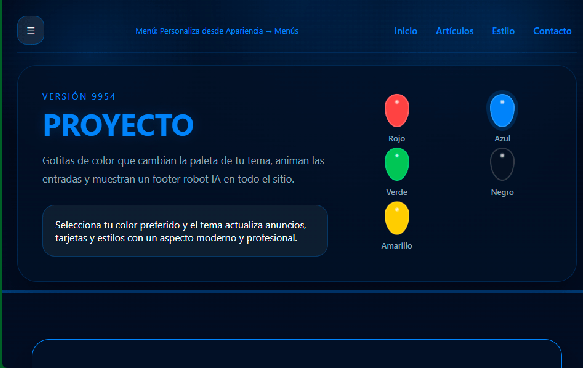Select the Negro color drop
583x368 pixels.
pyautogui.click(x=502, y=164)
